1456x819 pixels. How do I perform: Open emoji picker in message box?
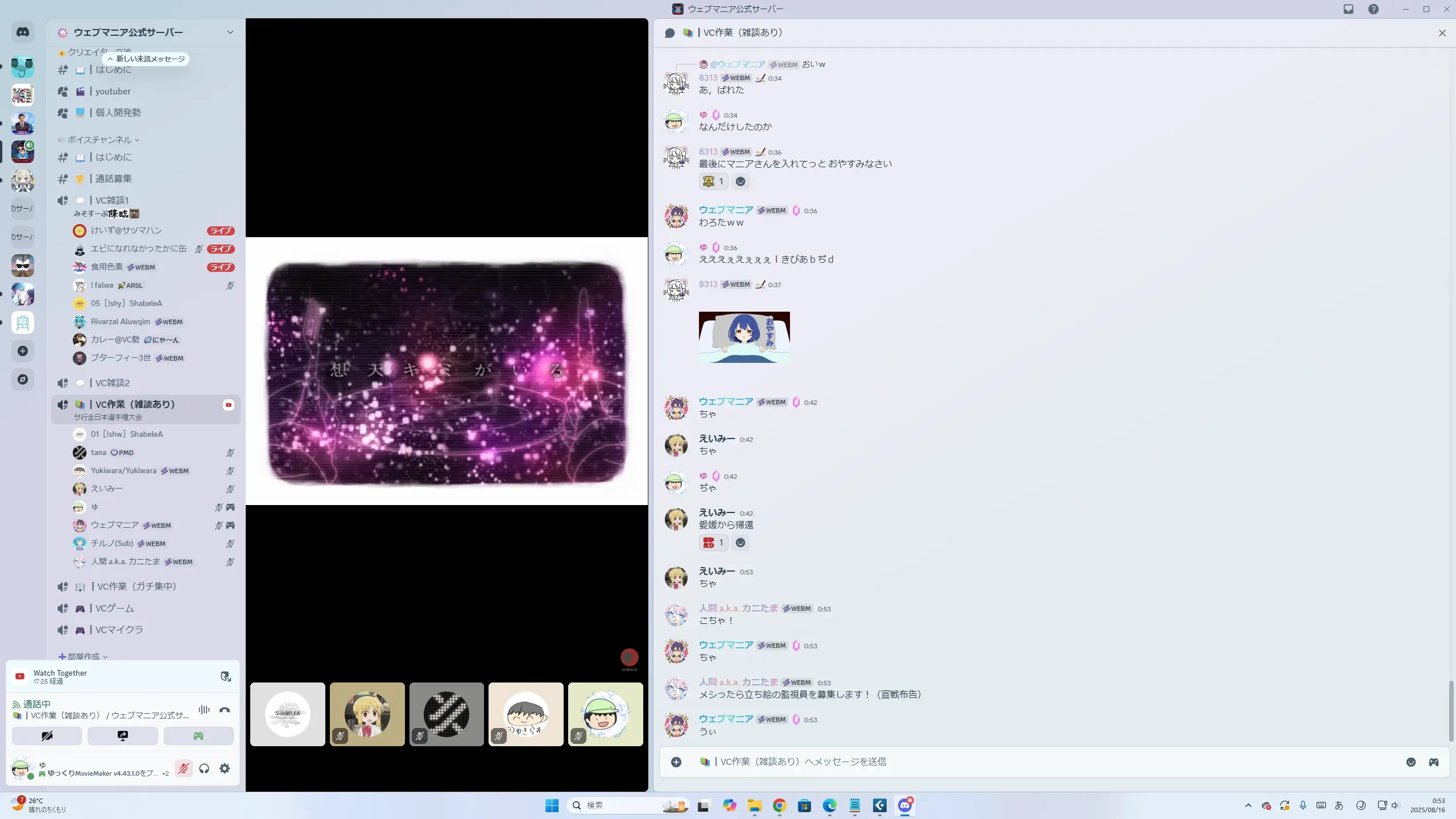tap(1410, 762)
